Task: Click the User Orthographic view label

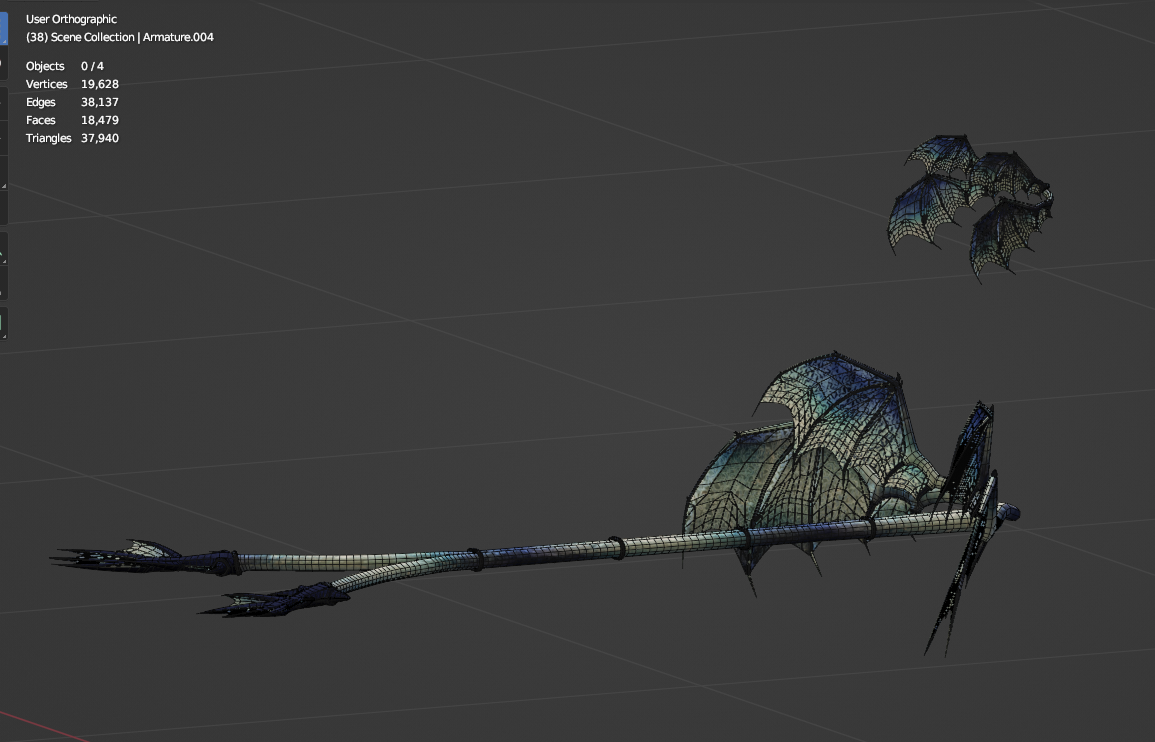Action: point(71,19)
